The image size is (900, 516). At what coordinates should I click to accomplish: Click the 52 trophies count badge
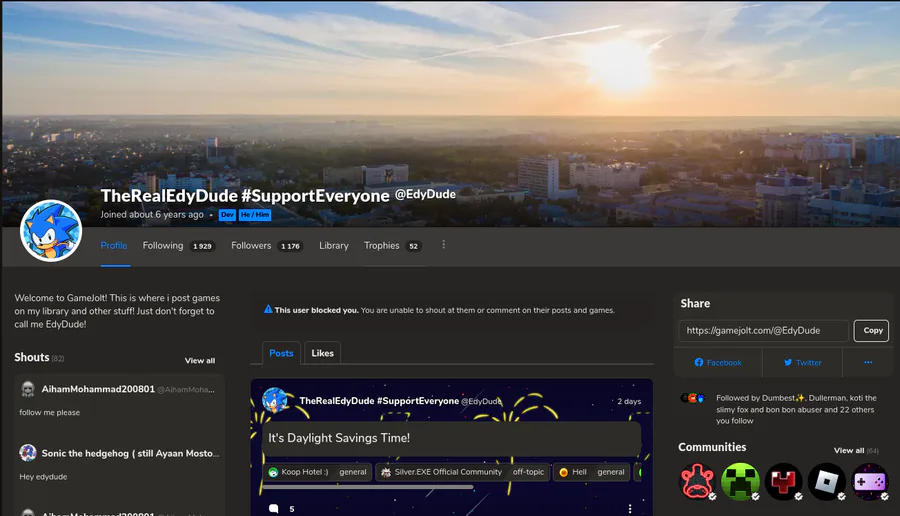tap(413, 246)
